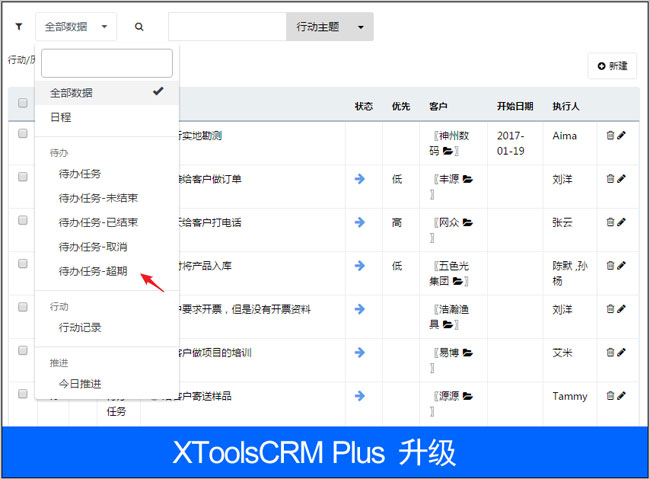
Task: Open the folder icon beside 易博 customer
Action: (467, 353)
